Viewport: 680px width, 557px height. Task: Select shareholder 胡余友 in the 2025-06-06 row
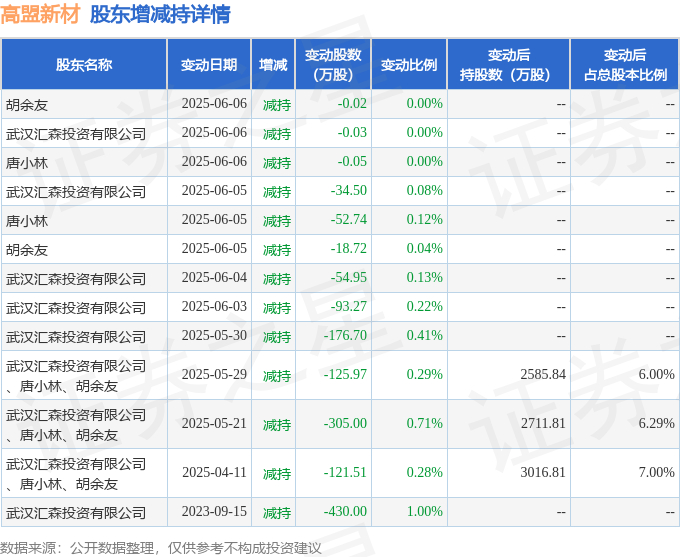pyautogui.click(x=27, y=105)
